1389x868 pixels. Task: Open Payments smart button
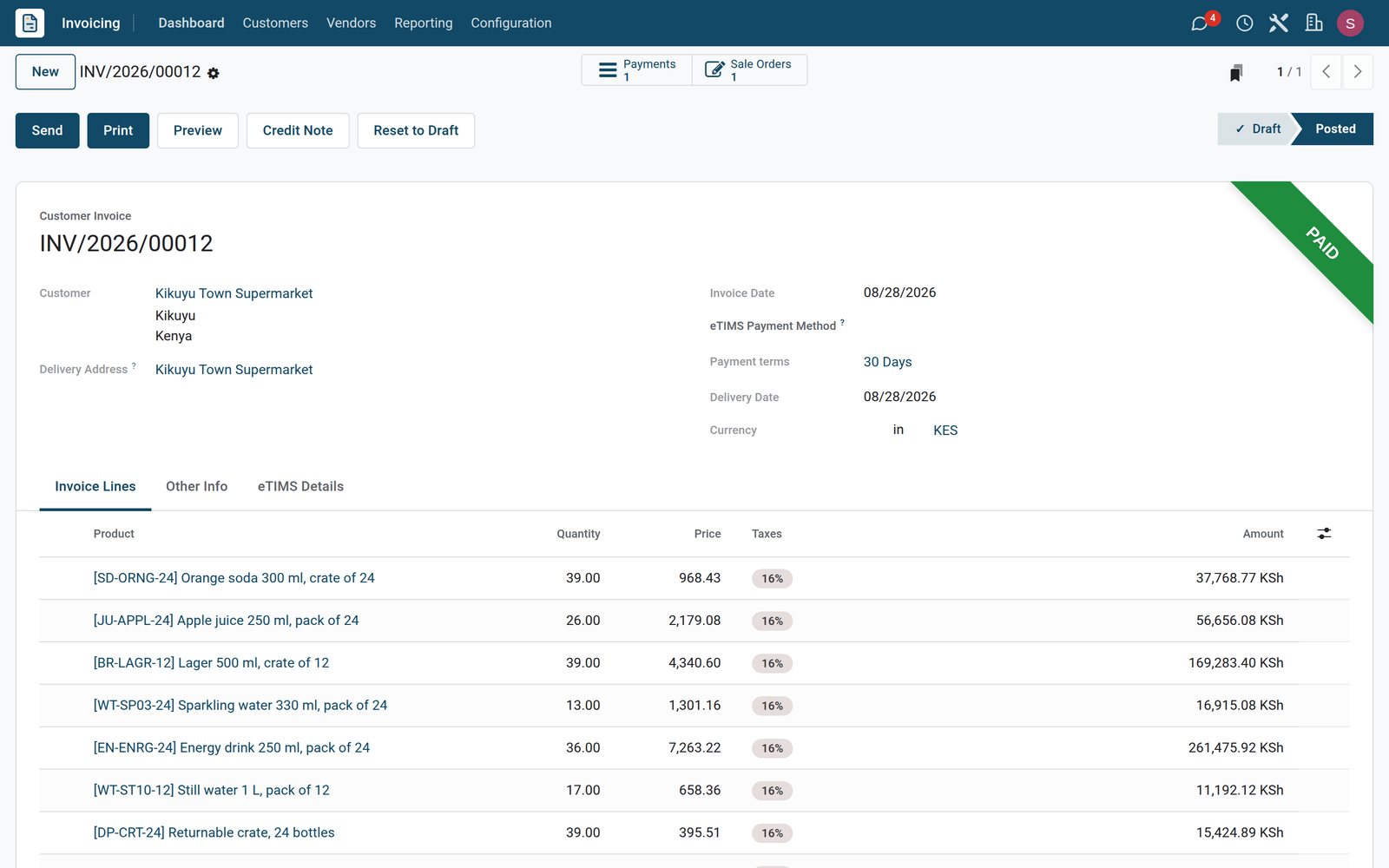(636, 70)
